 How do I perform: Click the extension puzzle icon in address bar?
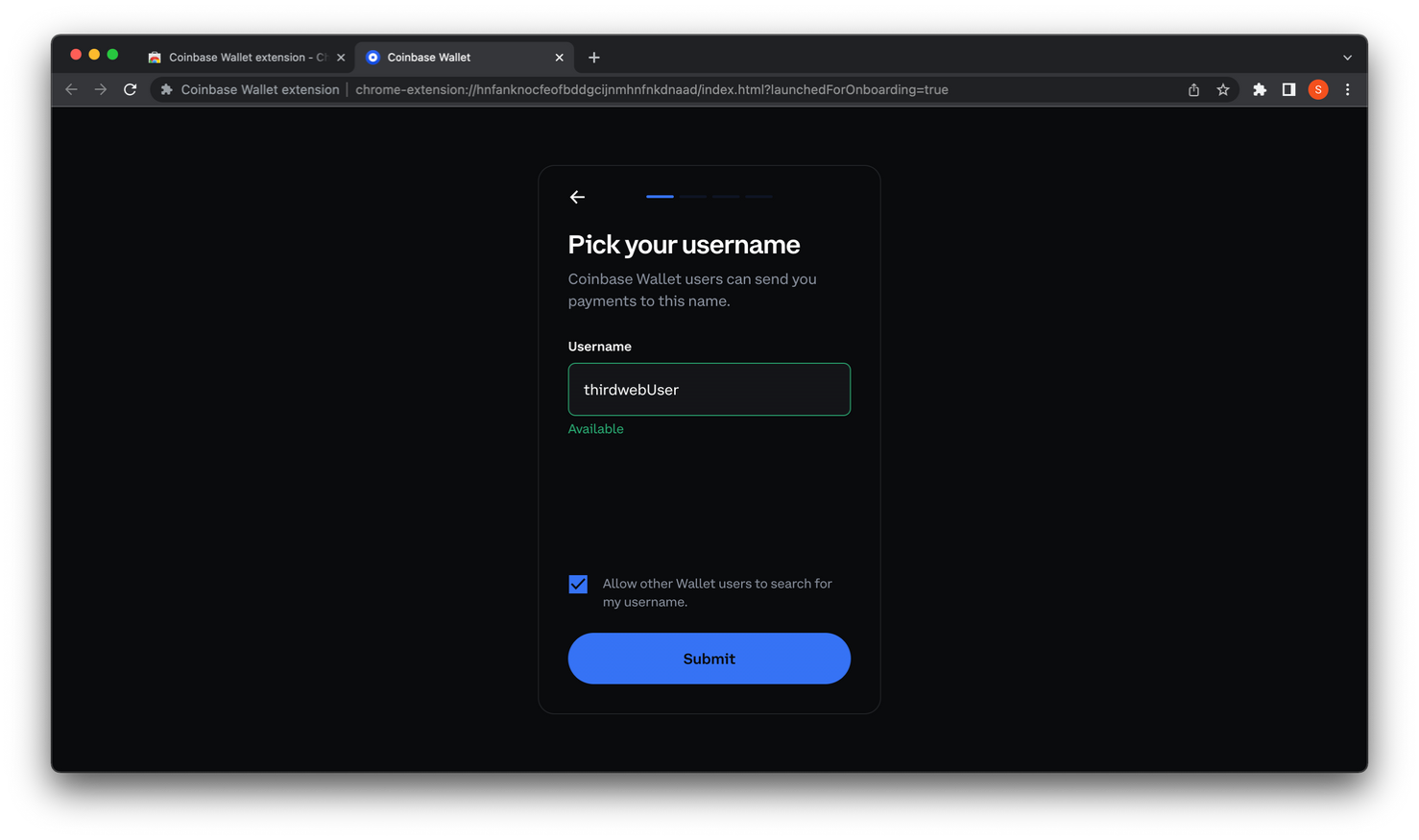tap(166, 89)
